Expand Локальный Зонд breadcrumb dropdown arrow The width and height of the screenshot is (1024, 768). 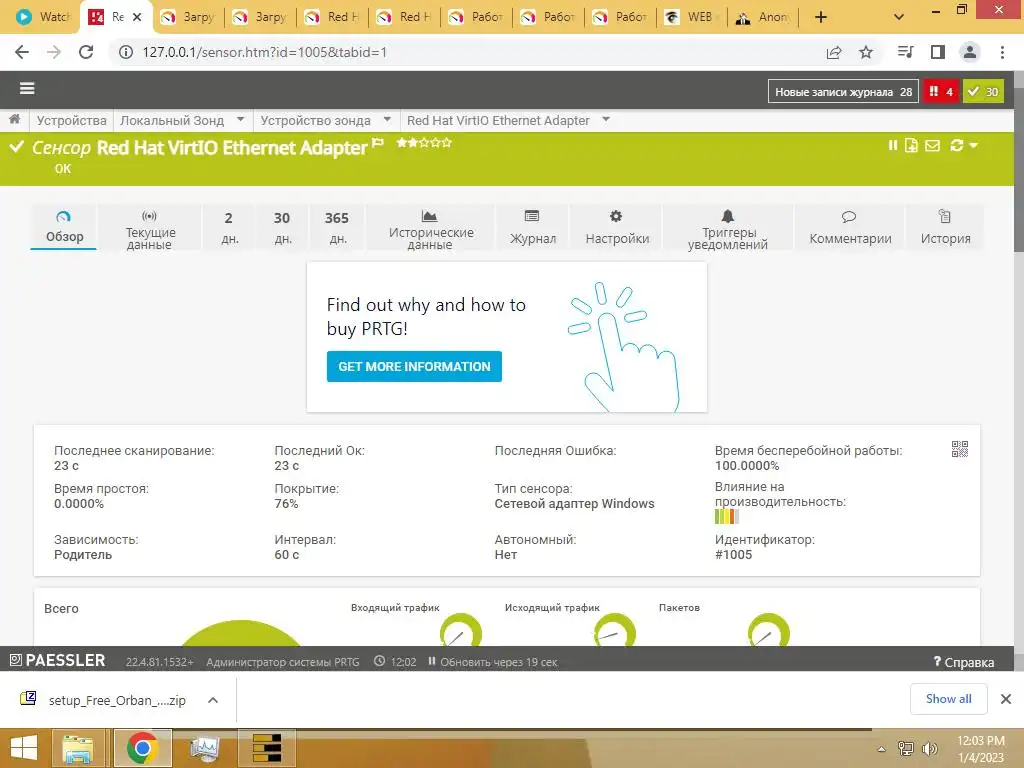click(x=240, y=120)
